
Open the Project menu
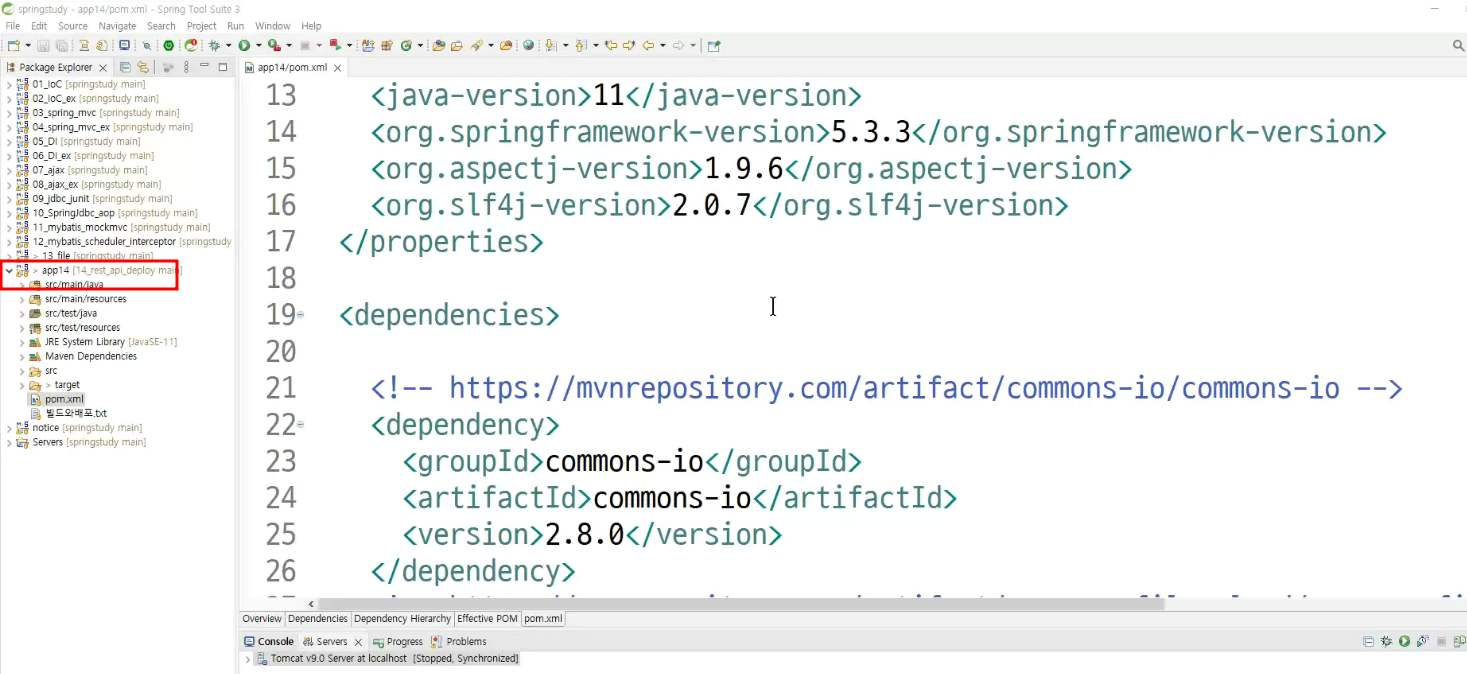(201, 26)
